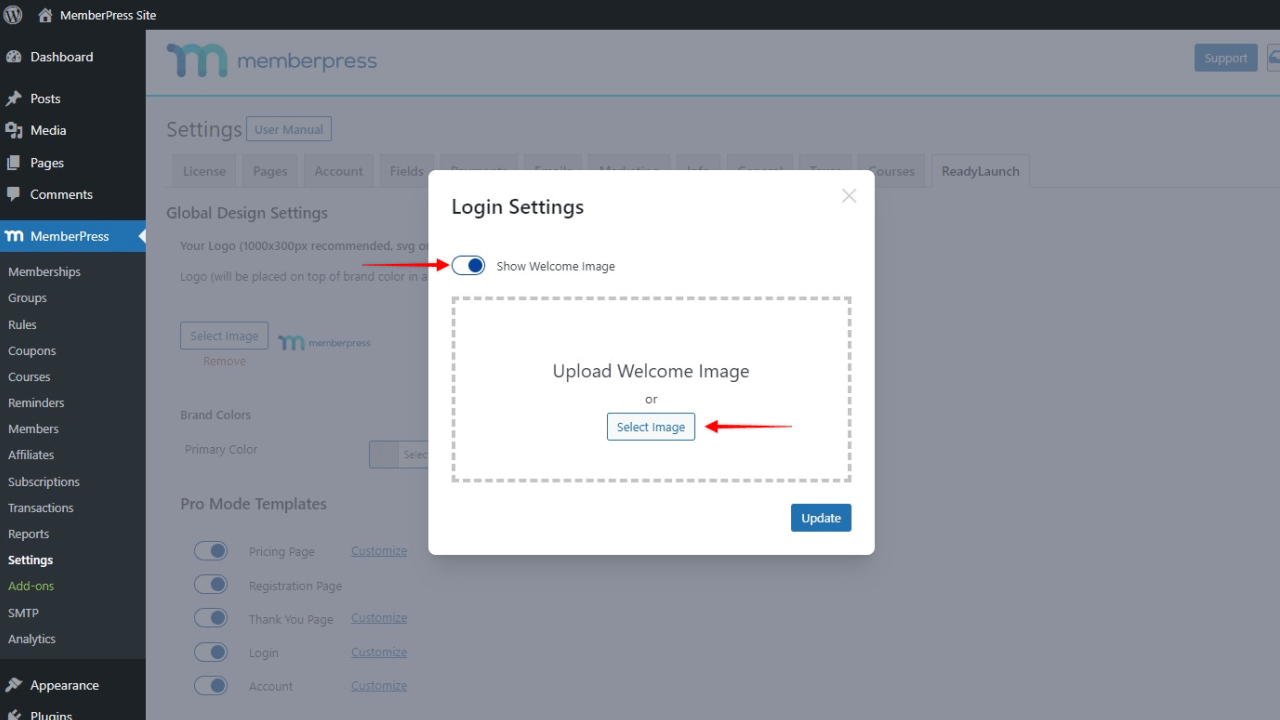This screenshot has width=1280, height=720.
Task: Click the Media library icon
Action: coord(14,131)
